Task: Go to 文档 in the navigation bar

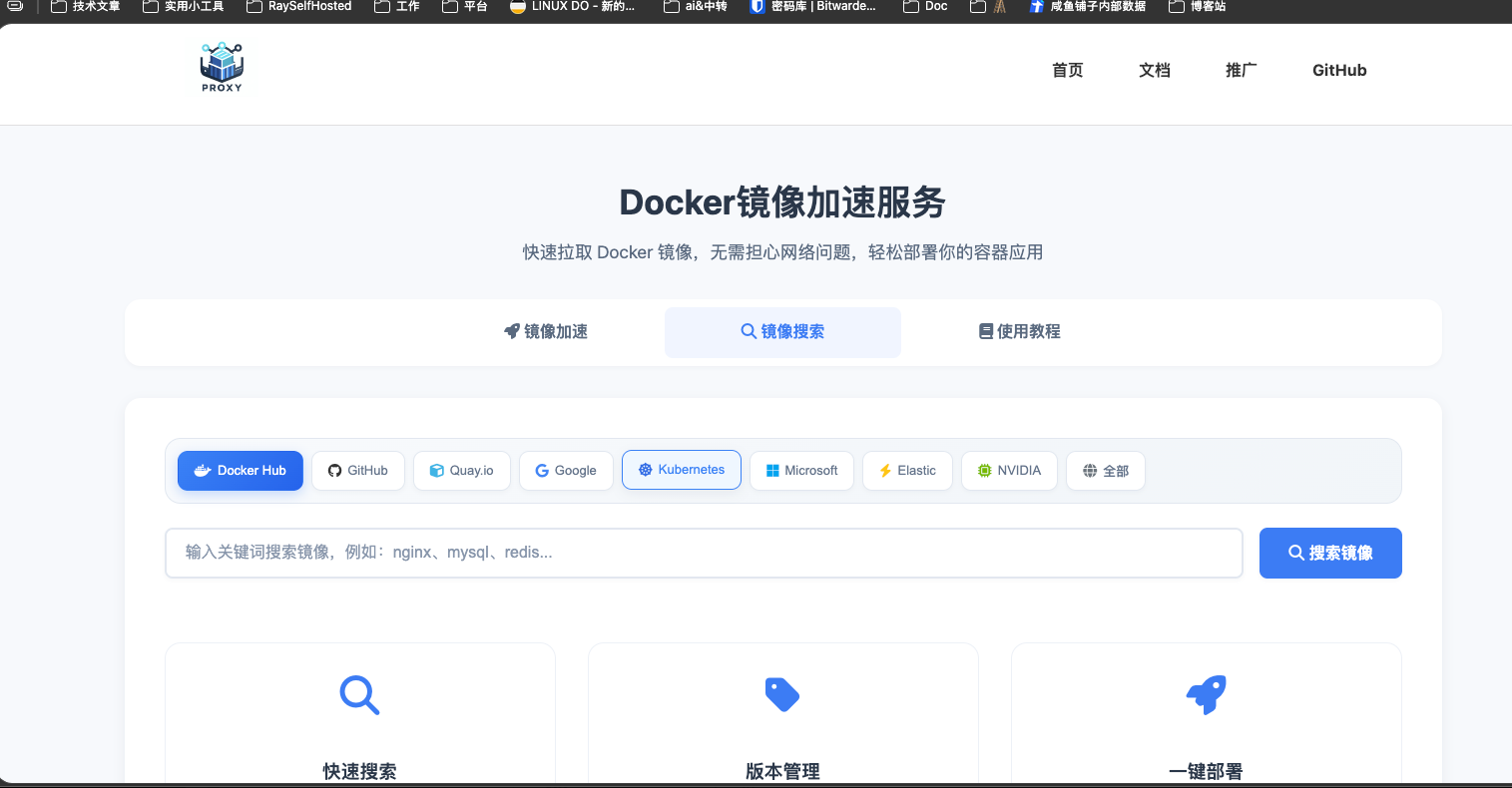Action: (x=1154, y=70)
